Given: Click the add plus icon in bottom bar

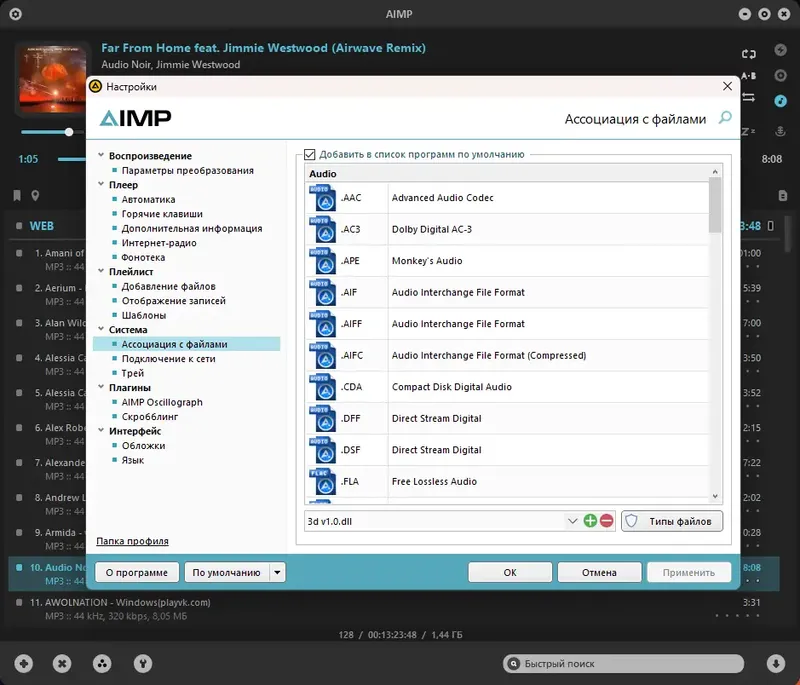Looking at the screenshot, I should coord(23,664).
